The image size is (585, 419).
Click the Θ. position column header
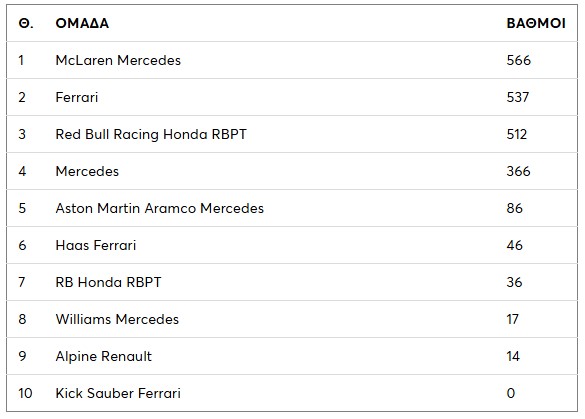click(26, 24)
